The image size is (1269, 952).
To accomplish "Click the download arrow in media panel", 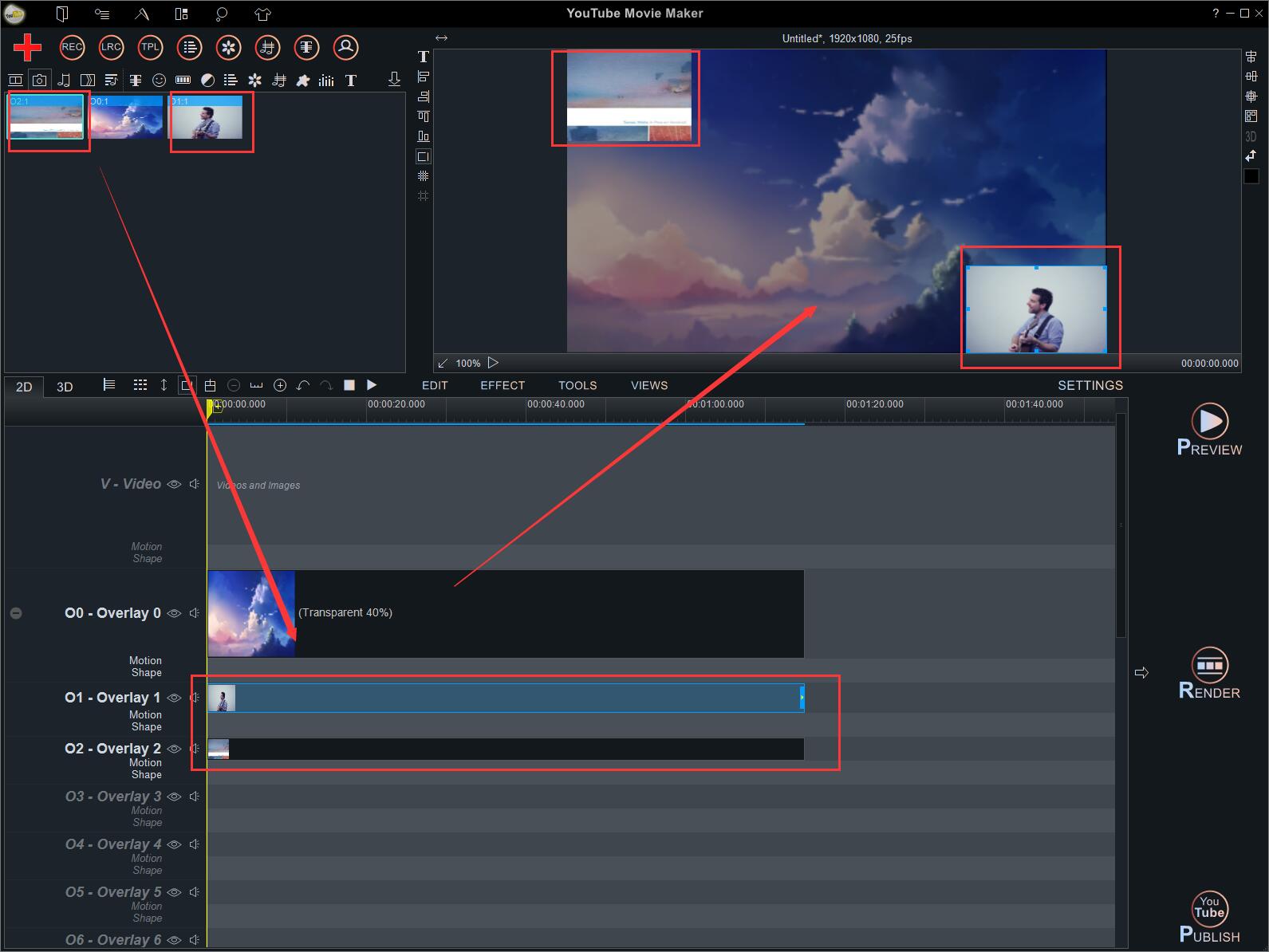I will click(x=394, y=79).
